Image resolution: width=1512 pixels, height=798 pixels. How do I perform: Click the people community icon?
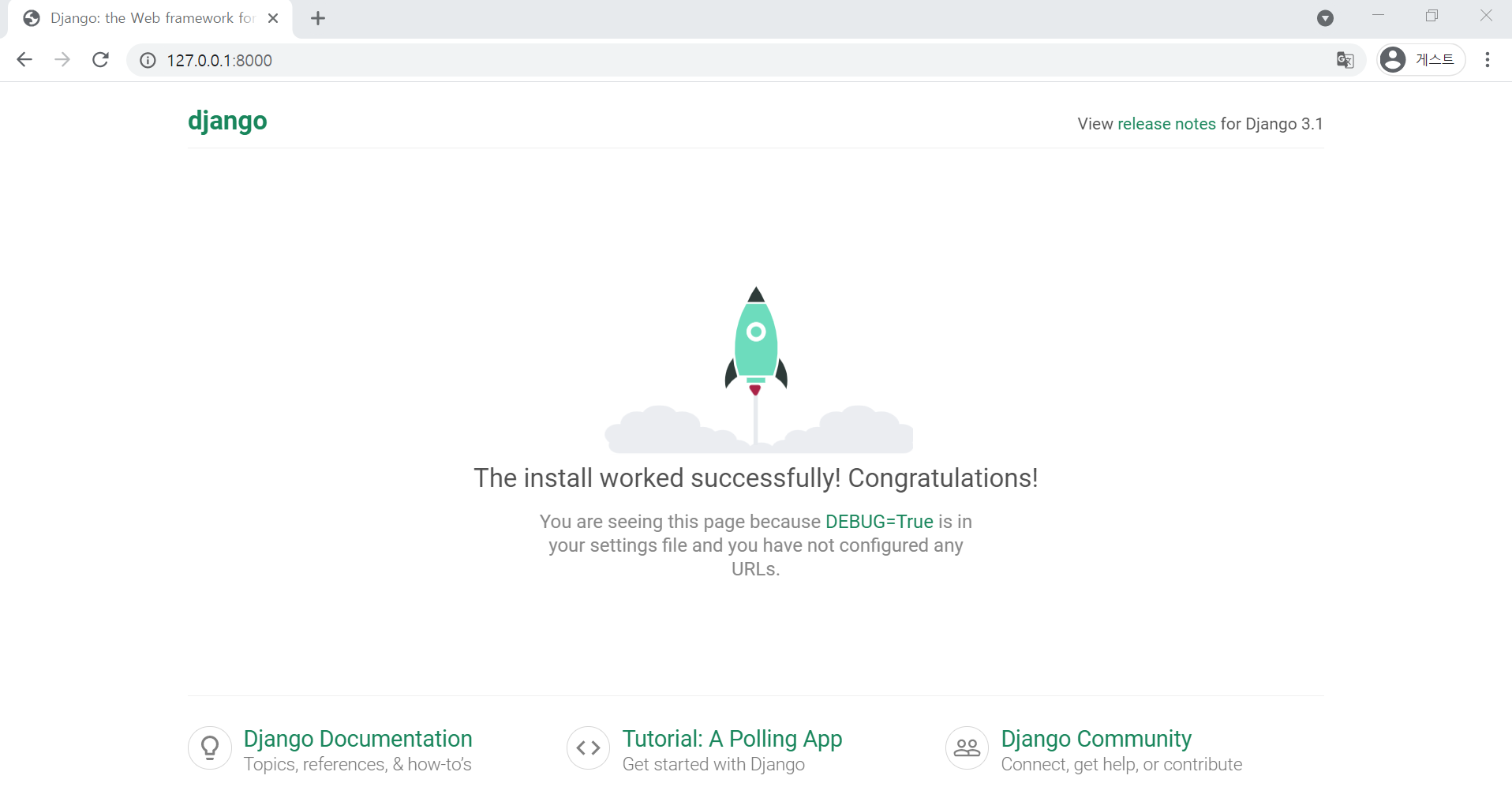[967, 747]
